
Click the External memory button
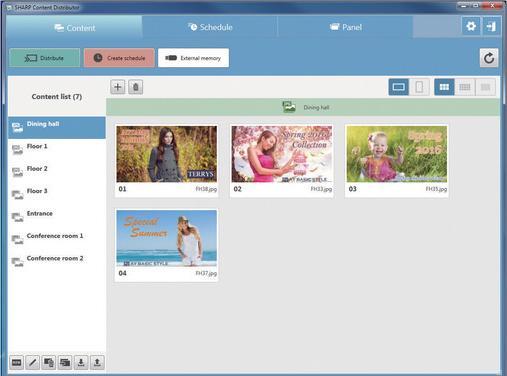tap(193, 58)
